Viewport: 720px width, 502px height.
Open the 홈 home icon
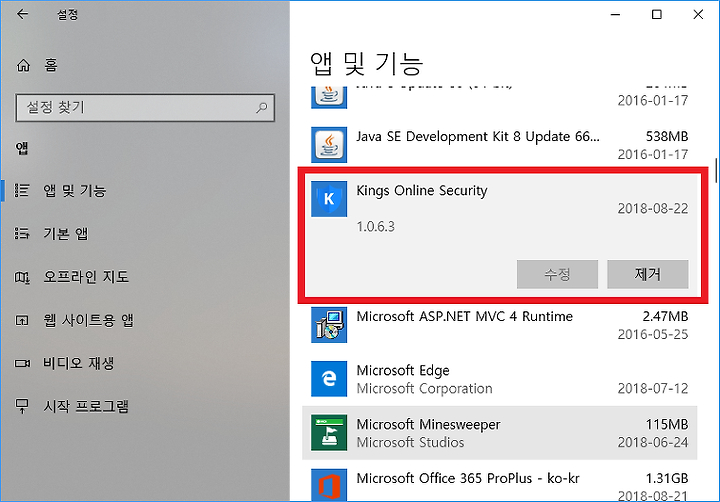[23, 66]
